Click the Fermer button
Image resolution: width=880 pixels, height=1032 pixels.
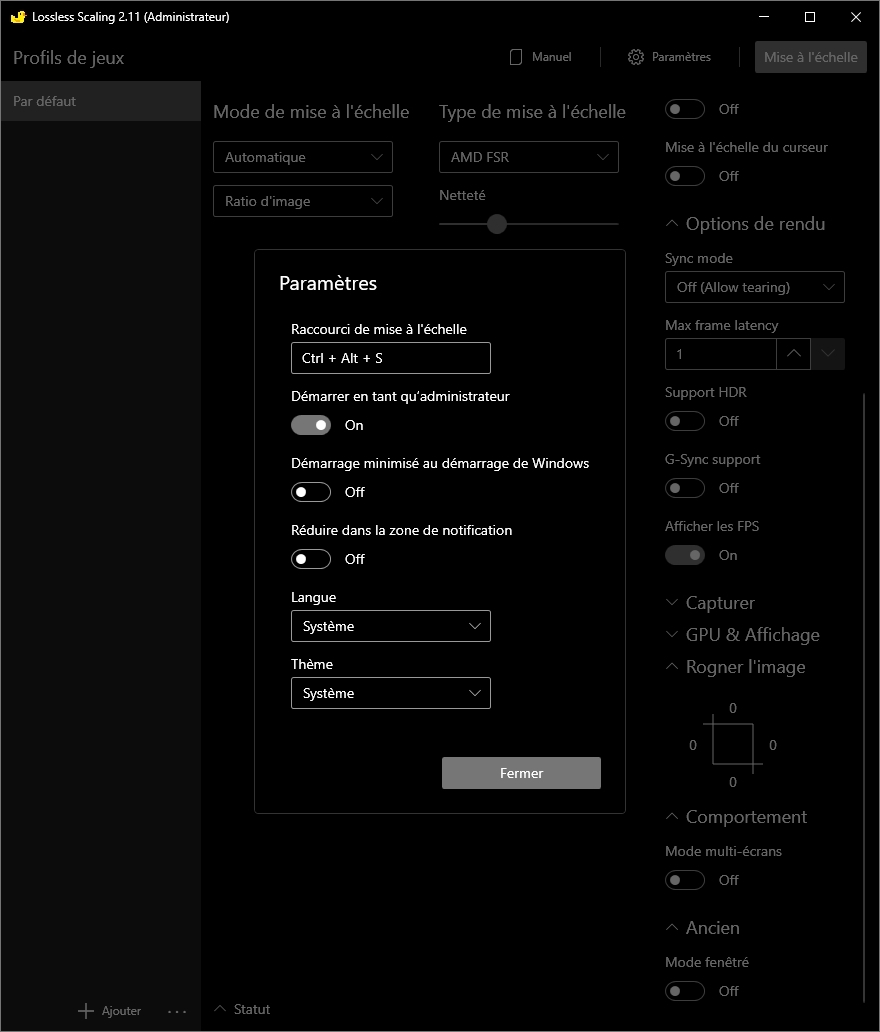(x=521, y=773)
